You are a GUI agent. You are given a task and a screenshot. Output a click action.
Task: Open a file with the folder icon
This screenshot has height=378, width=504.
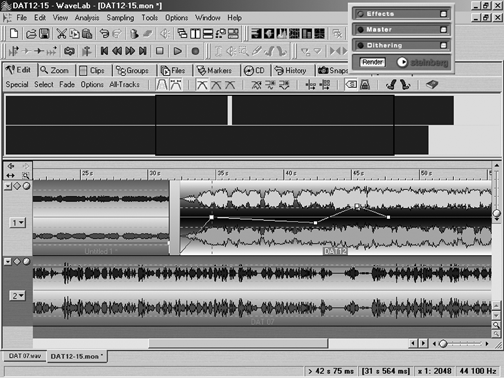[x=31, y=33]
